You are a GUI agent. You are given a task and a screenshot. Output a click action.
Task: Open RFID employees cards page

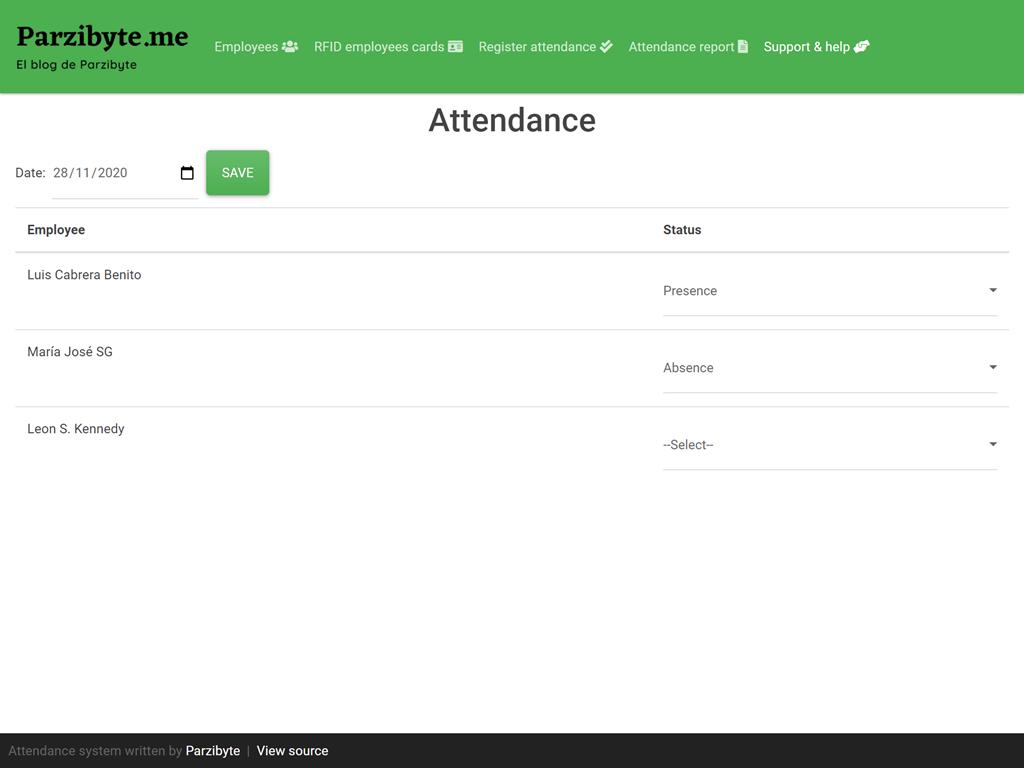point(388,46)
